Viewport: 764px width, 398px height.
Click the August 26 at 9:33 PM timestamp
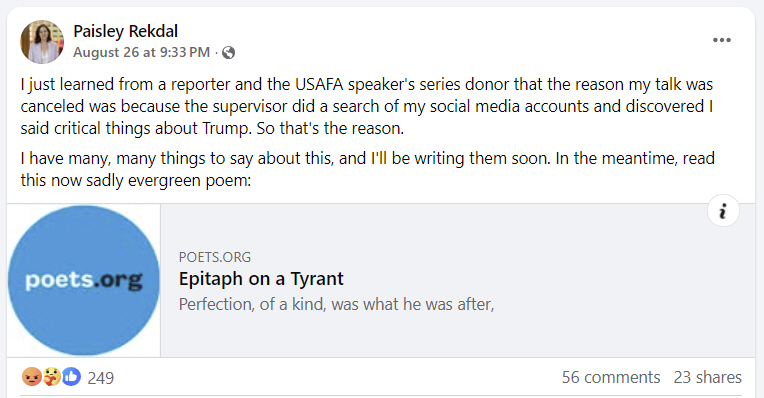coord(141,52)
